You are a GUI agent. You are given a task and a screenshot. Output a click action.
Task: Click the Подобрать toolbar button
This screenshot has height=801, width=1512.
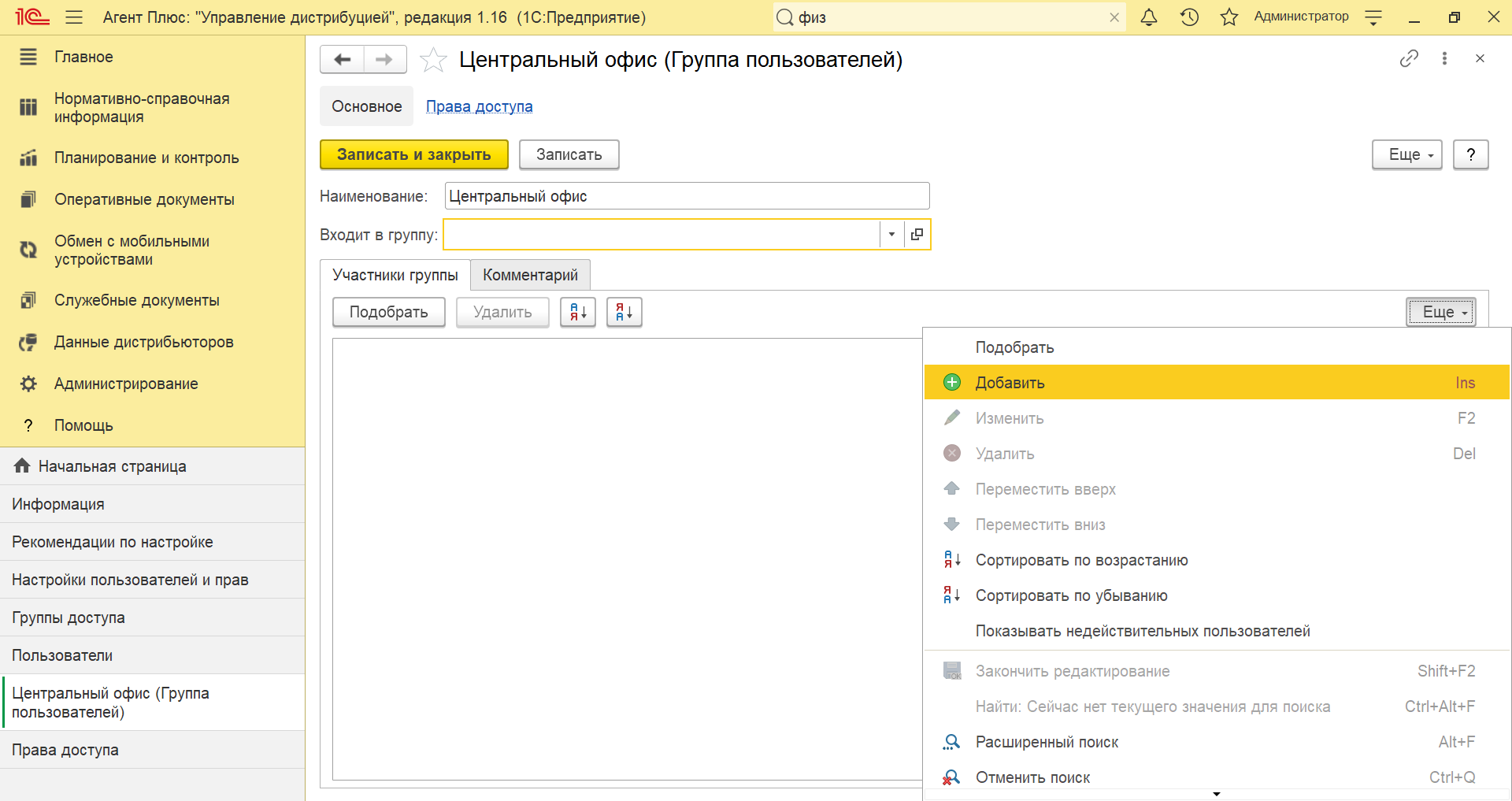click(x=389, y=312)
